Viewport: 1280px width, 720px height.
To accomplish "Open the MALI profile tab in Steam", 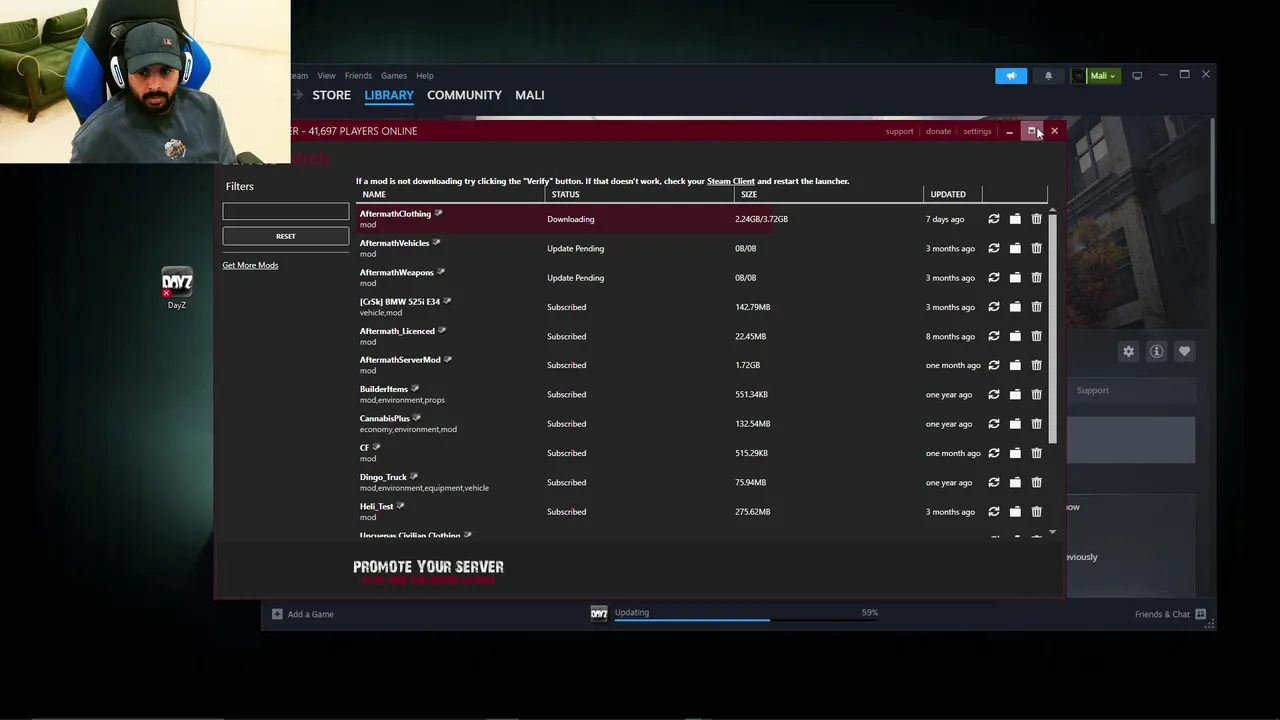I will (x=530, y=95).
